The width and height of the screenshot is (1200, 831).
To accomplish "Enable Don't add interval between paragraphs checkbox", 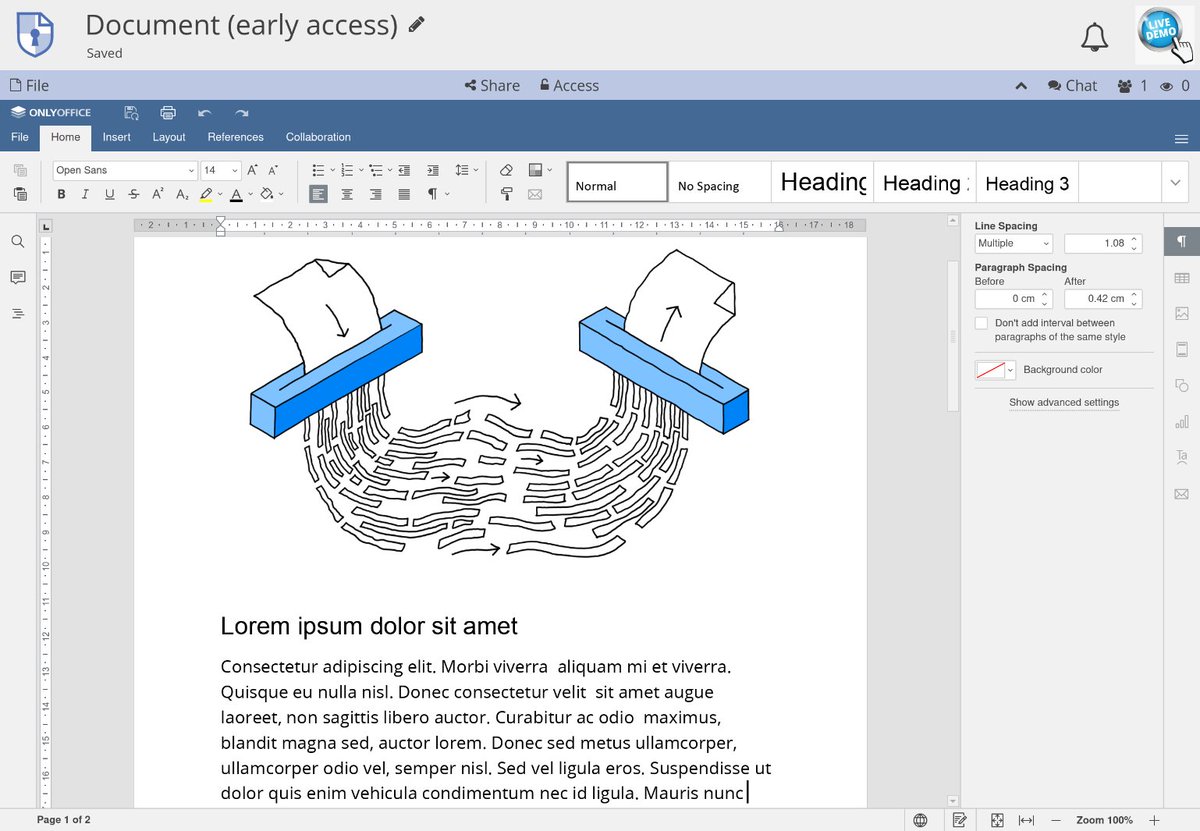I will coord(981,323).
